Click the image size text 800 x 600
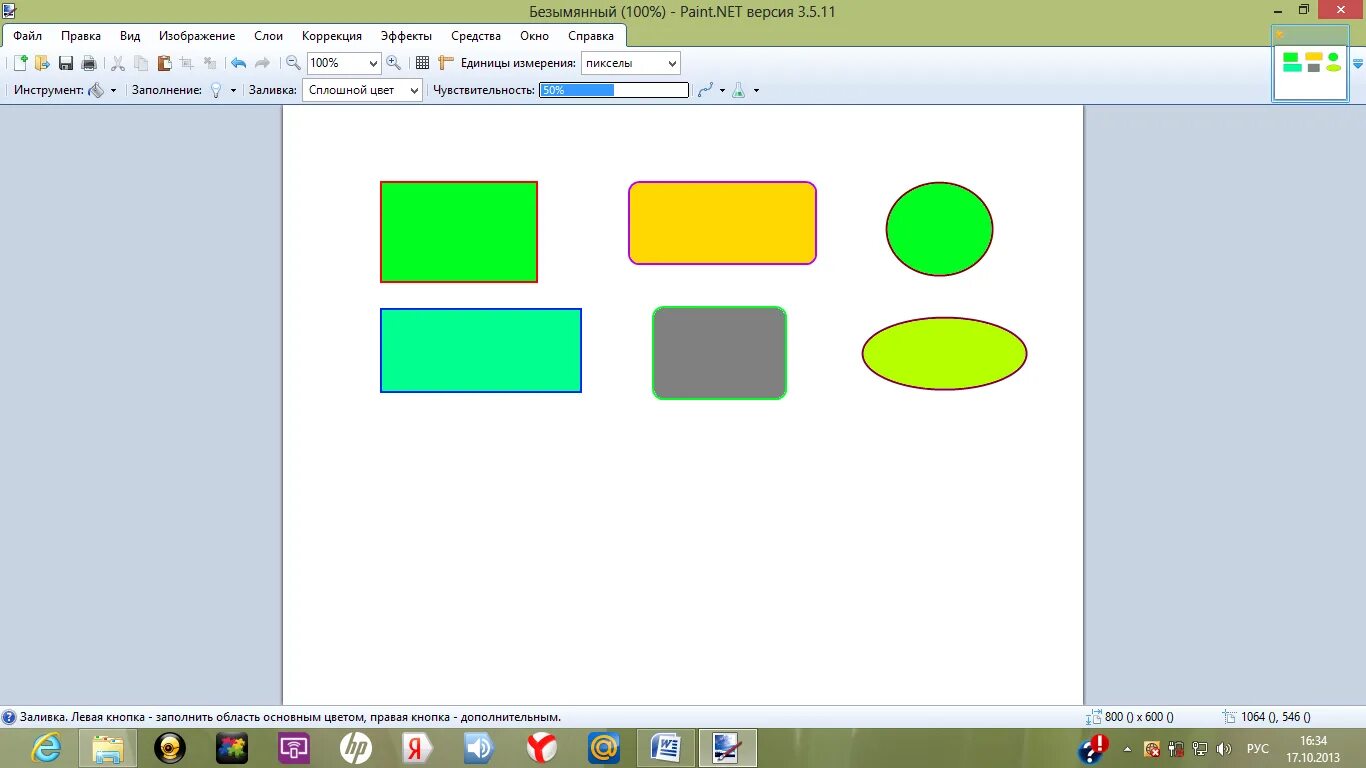The width and height of the screenshot is (1366, 768). click(x=1139, y=717)
